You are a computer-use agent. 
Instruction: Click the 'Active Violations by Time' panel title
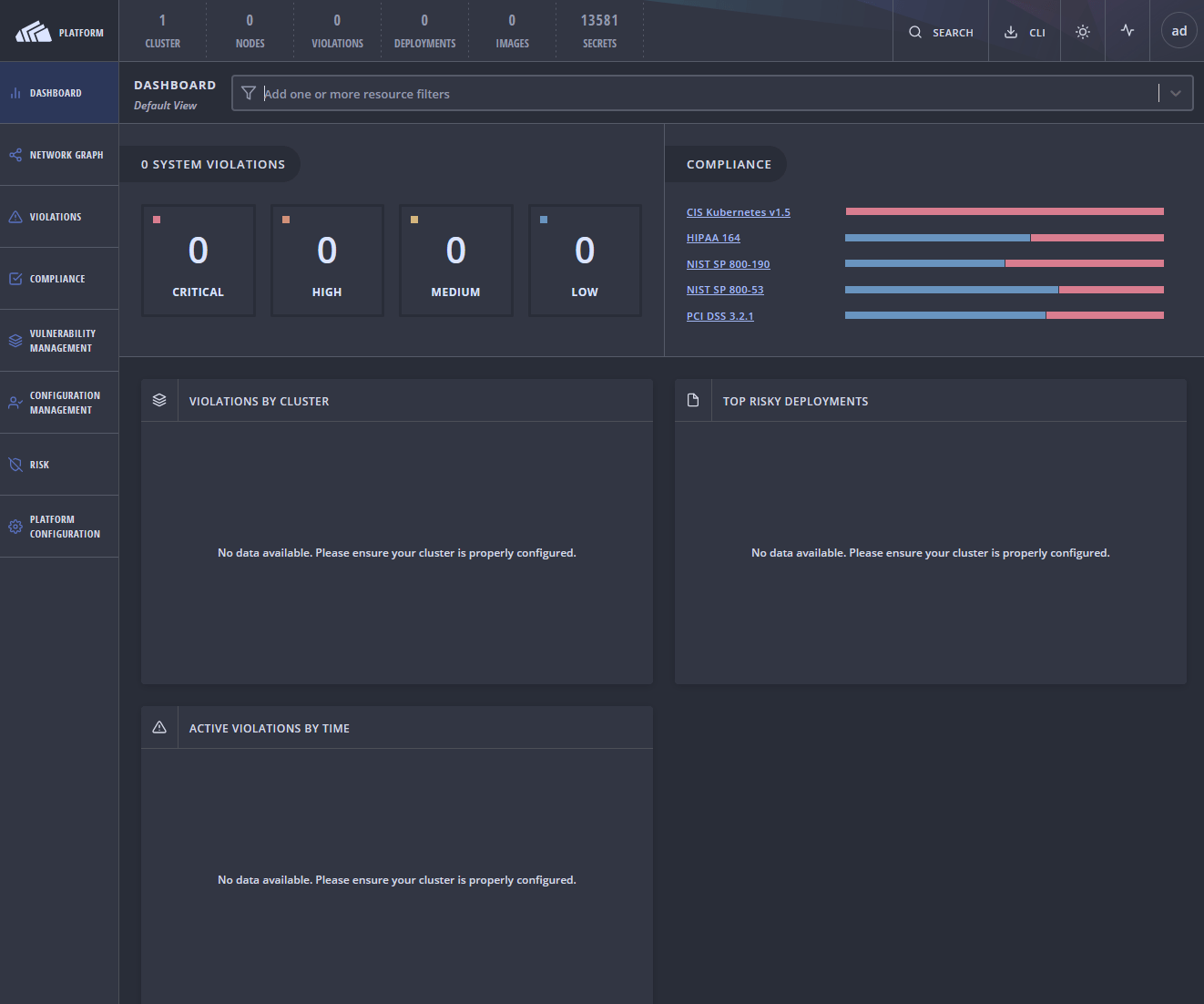tap(270, 728)
